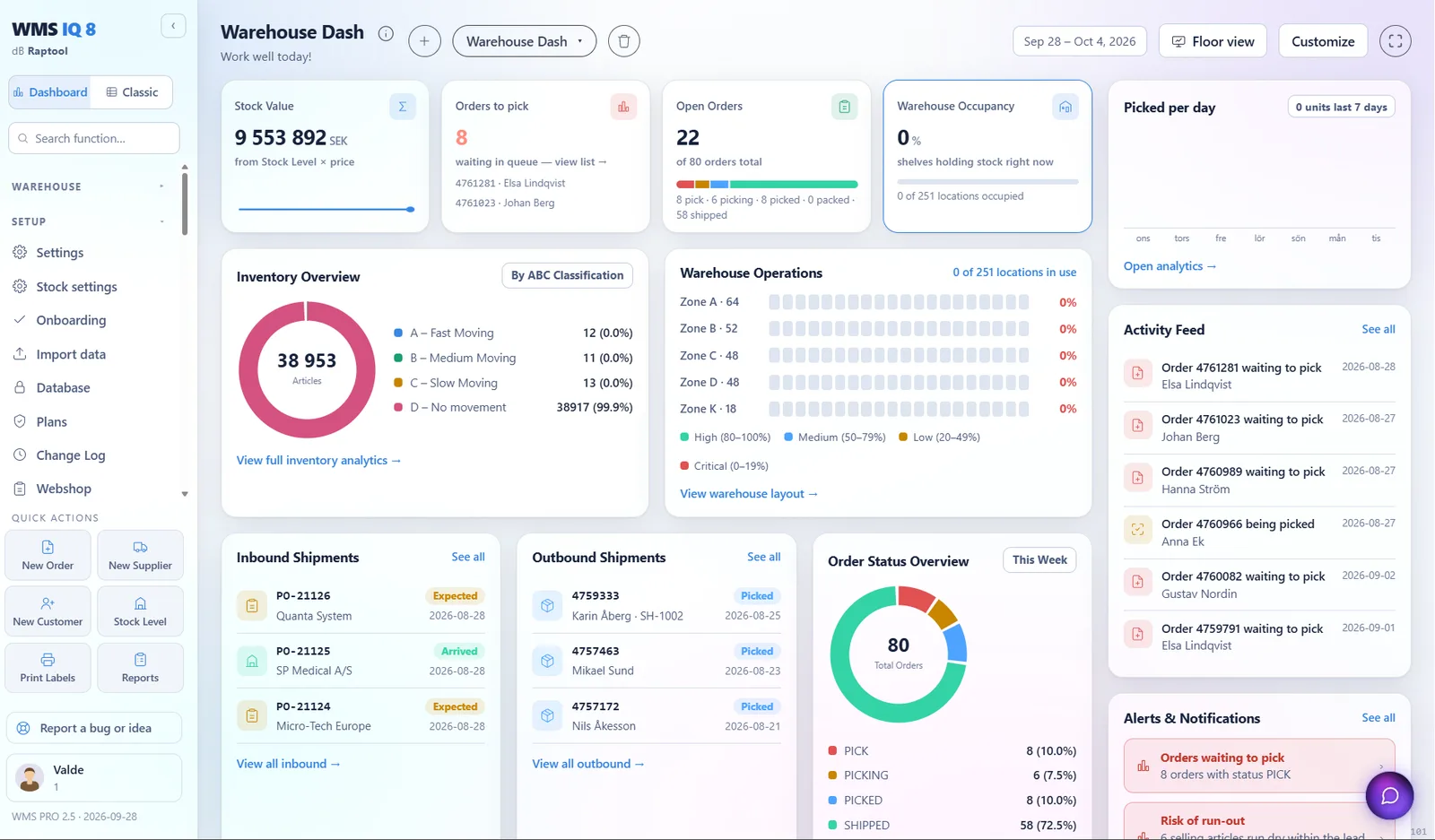Click the Warehouse Occupancy building icon
Screen dimensions: 1435x840
1065,107
